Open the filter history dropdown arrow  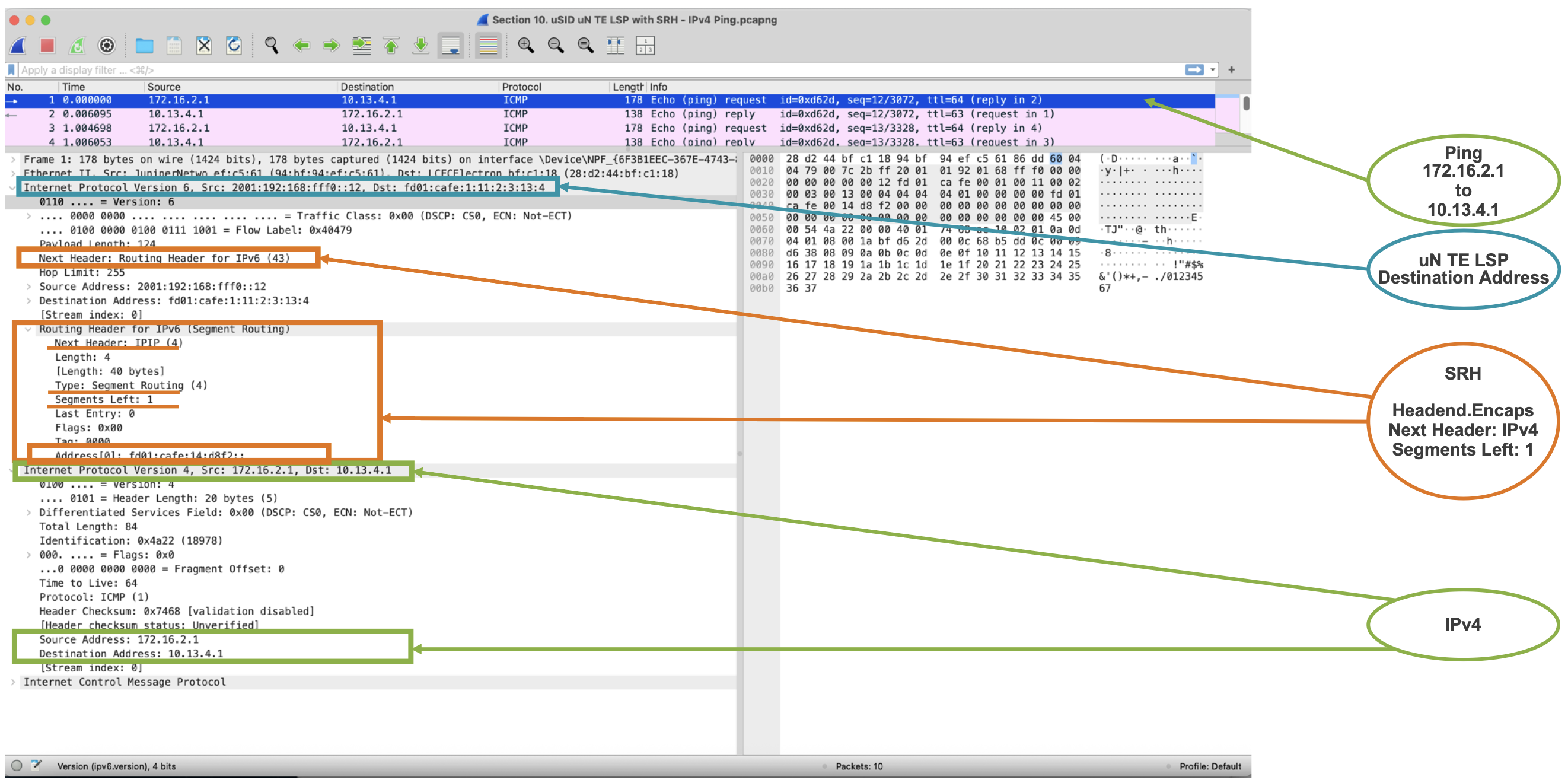pyautogui.click(x=1213, y=70)
